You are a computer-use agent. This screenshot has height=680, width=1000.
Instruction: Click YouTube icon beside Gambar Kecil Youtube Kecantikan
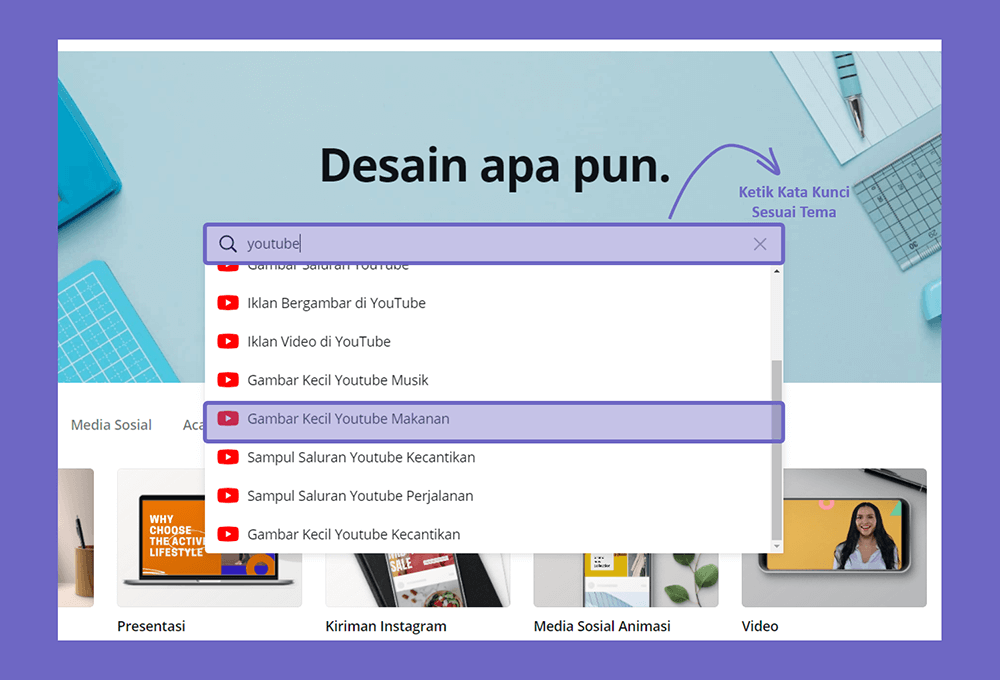point(228,534)
